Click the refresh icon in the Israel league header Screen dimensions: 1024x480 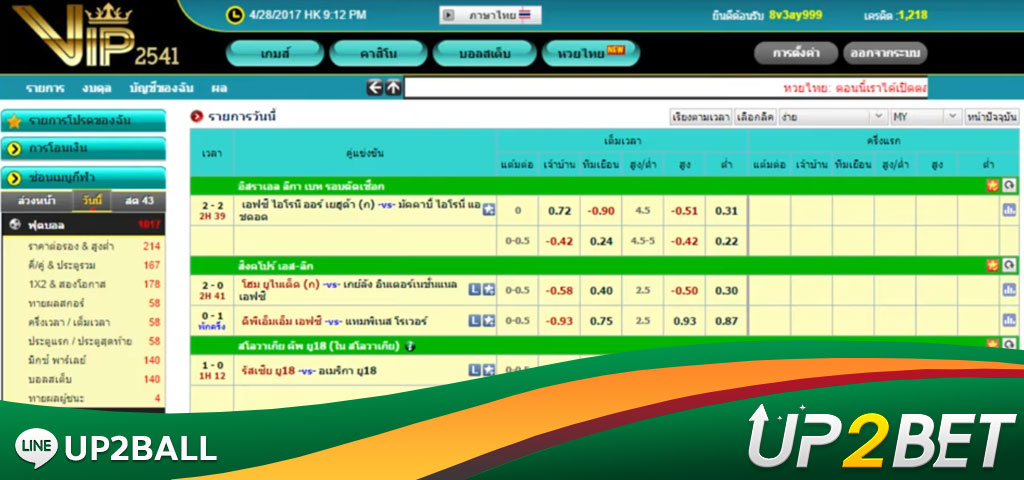(x=1009, y=186)
